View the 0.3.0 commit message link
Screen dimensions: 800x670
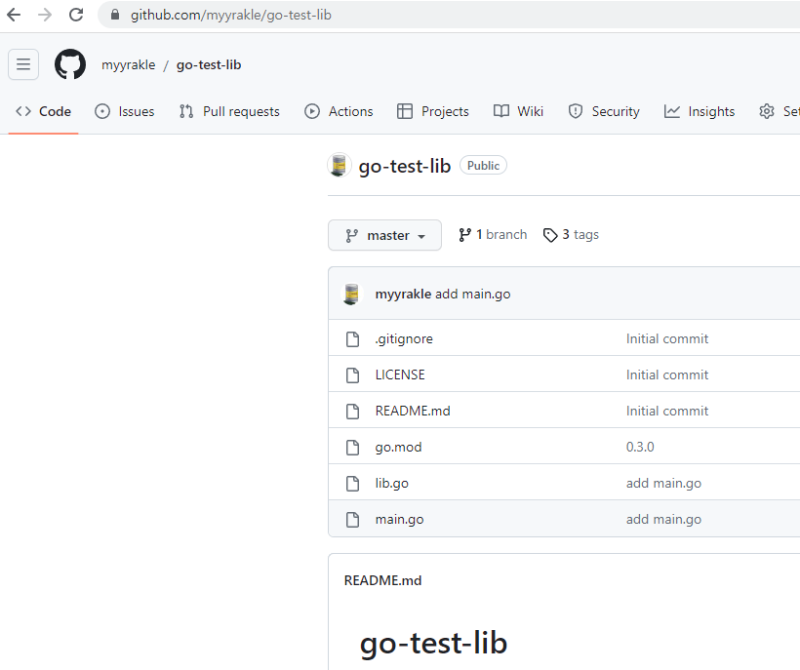point(640,447)
